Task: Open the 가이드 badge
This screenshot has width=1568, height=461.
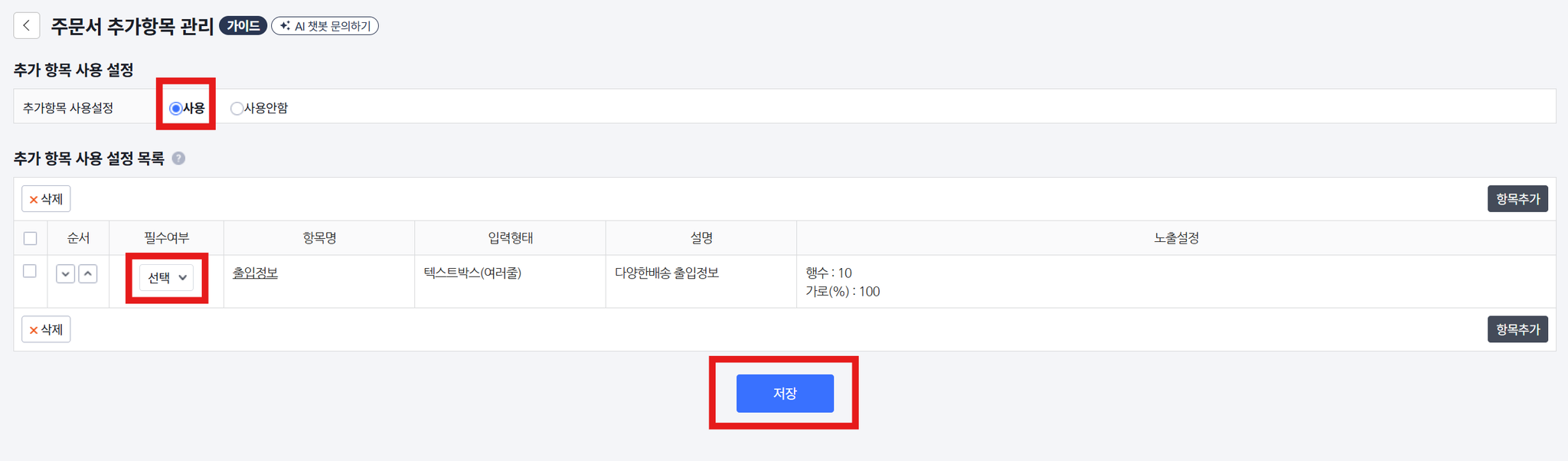Action: [243, 26]
